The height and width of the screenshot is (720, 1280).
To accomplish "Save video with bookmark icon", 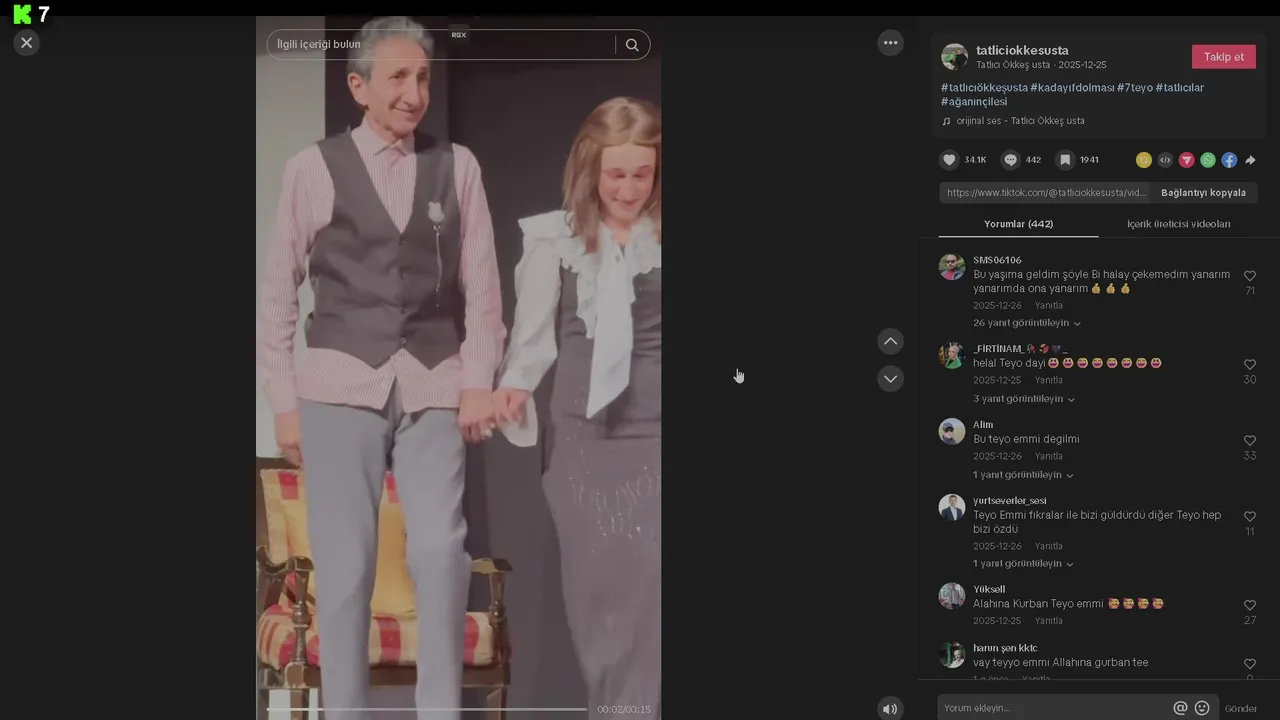I will pyautogui.click(x=1065, y=160).
